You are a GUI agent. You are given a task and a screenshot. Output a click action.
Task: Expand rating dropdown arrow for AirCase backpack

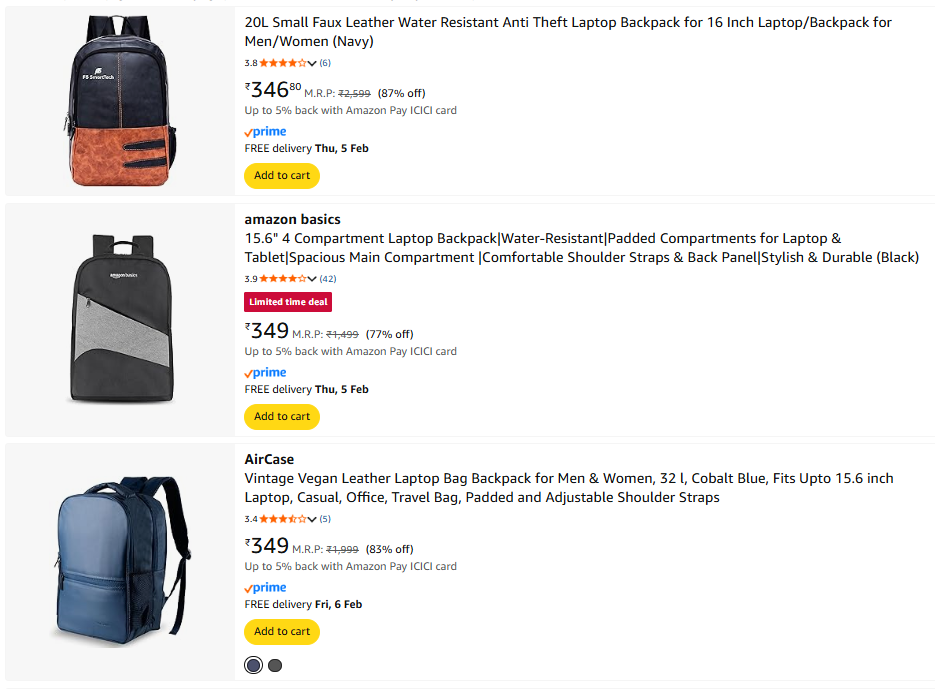pos(313,519)
